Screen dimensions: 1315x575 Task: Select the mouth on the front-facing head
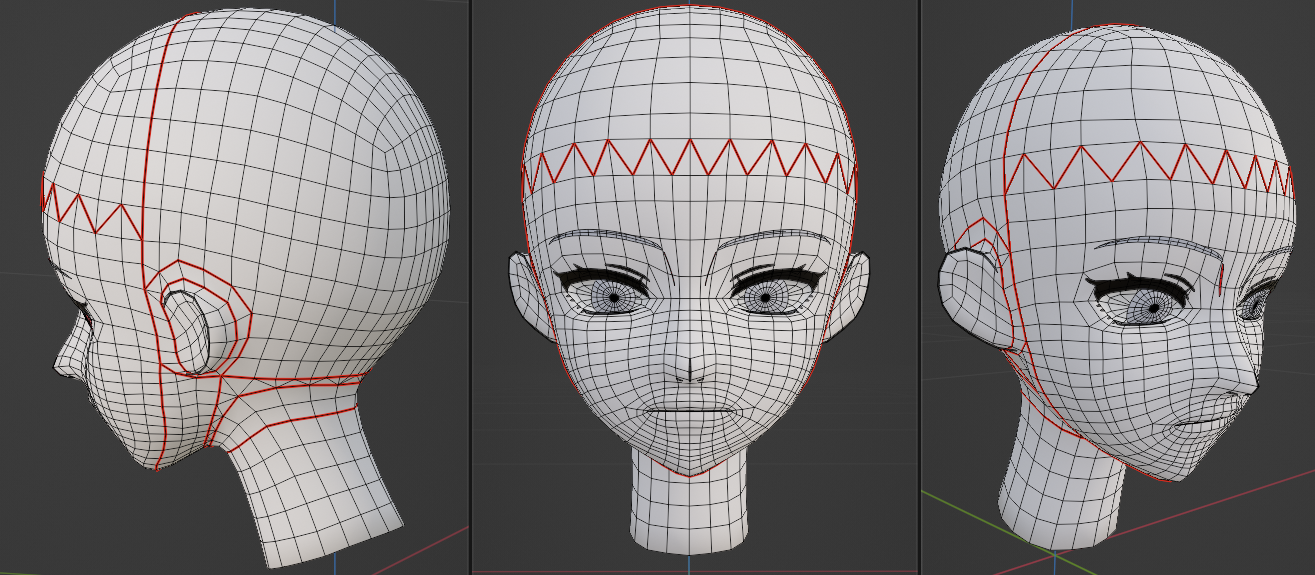pos(689,410)
